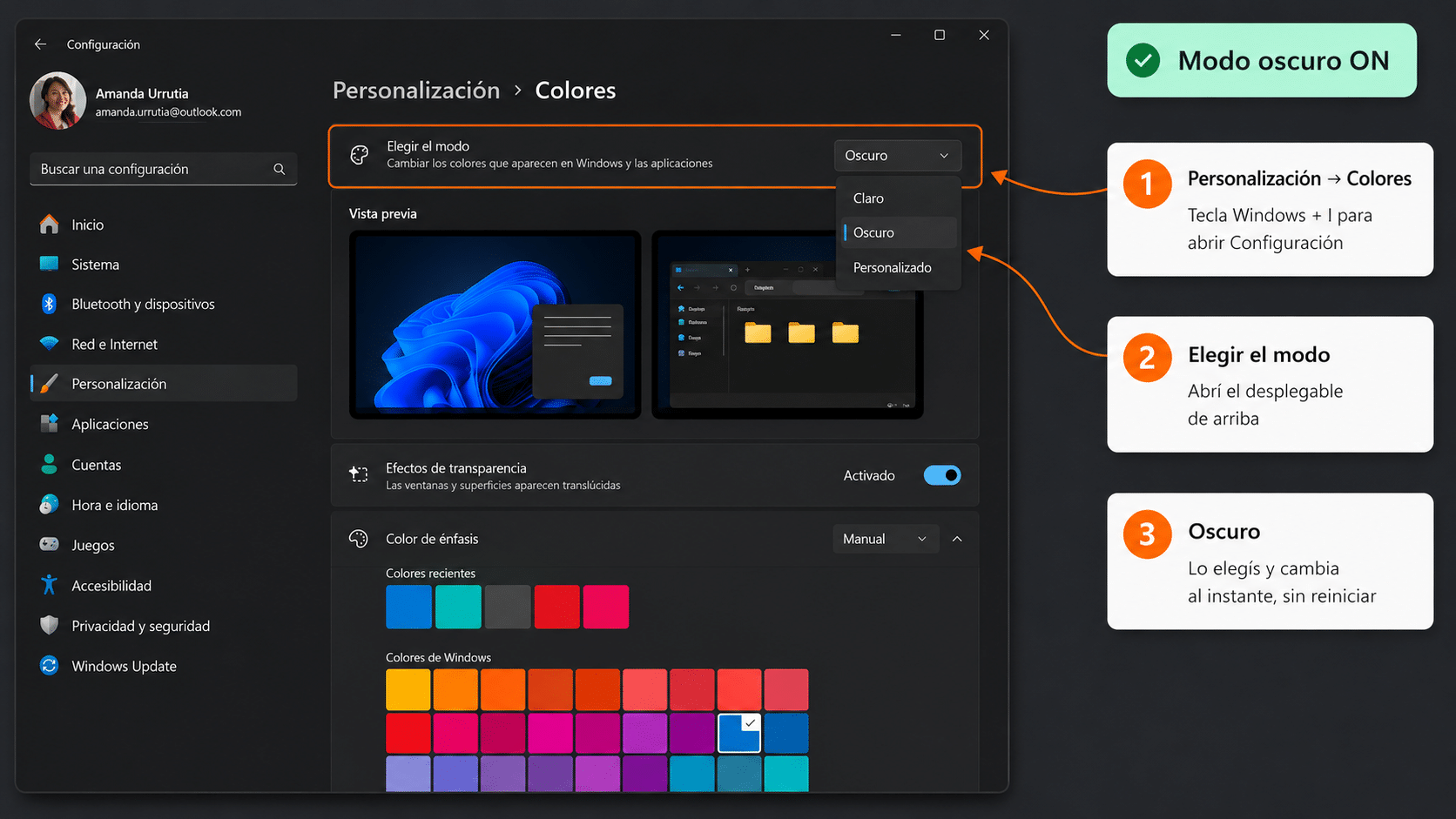
Task: Click the Colores de Windows label
Action: click(439, 658)
